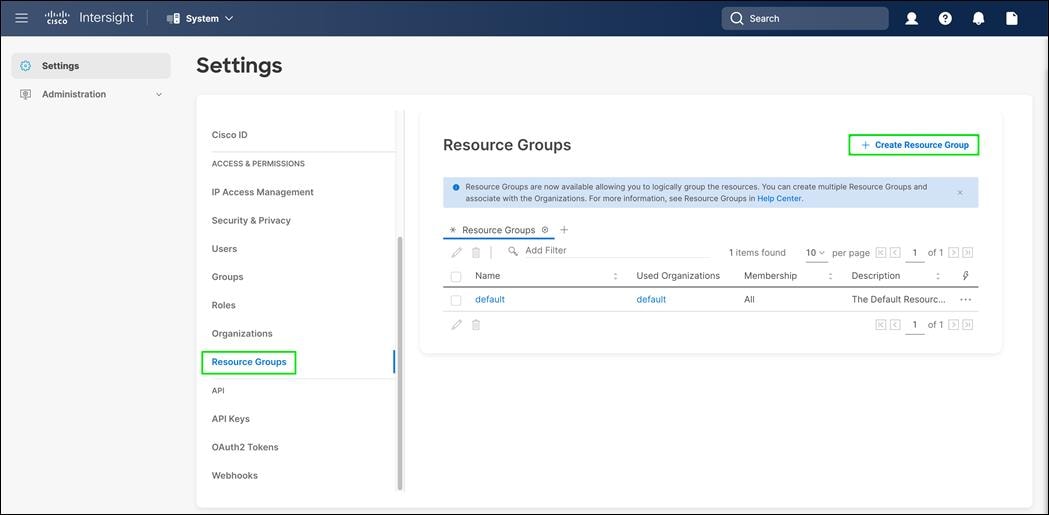This screenshot has height=515, width=1049.
Task: Expand the Administration sidebar section
Action: click(x=91, y=94)
